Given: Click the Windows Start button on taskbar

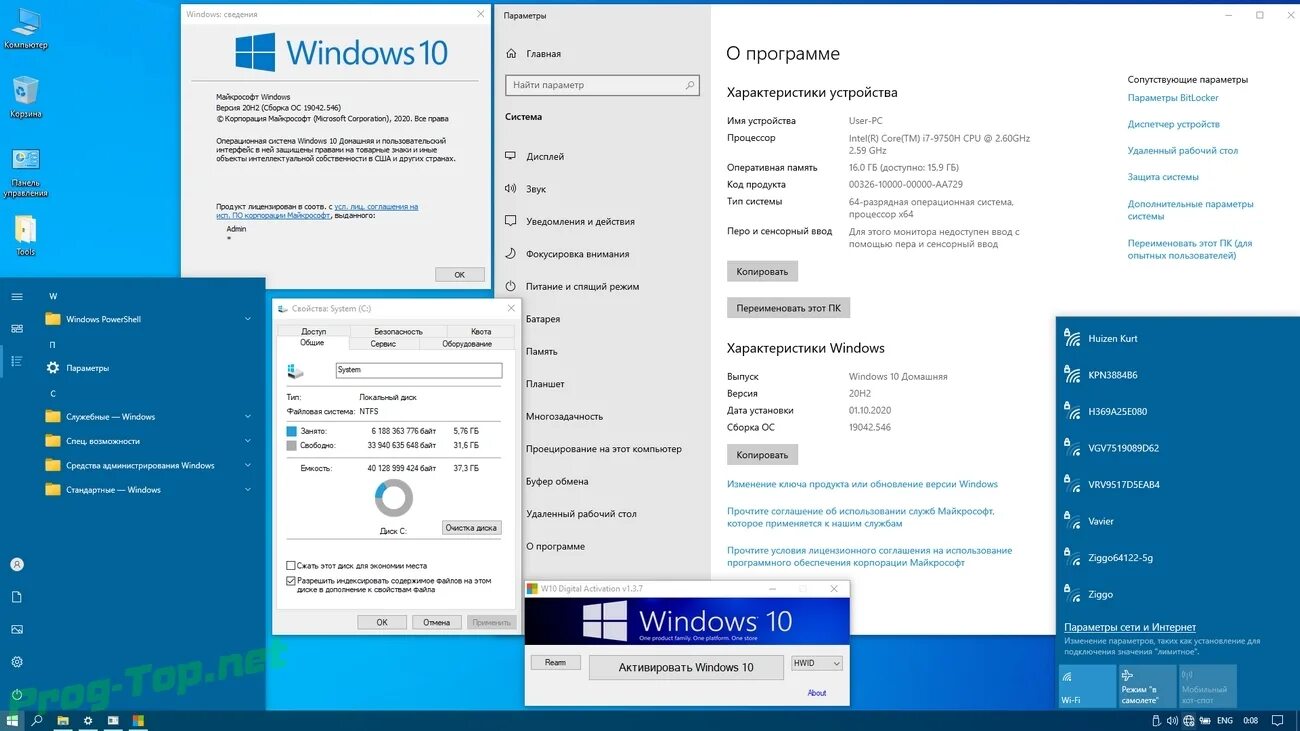Looking at the screenshot, I should click(13, 720).
